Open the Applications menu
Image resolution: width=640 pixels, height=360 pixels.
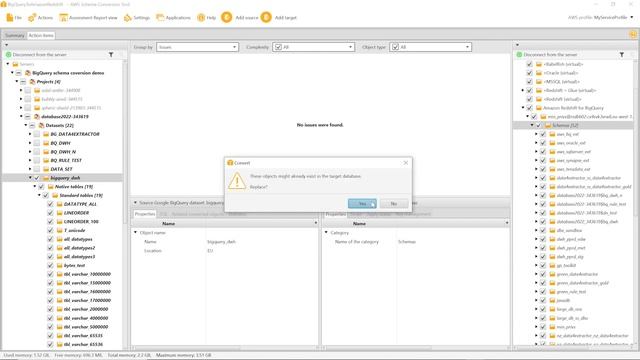pos(173,18)
